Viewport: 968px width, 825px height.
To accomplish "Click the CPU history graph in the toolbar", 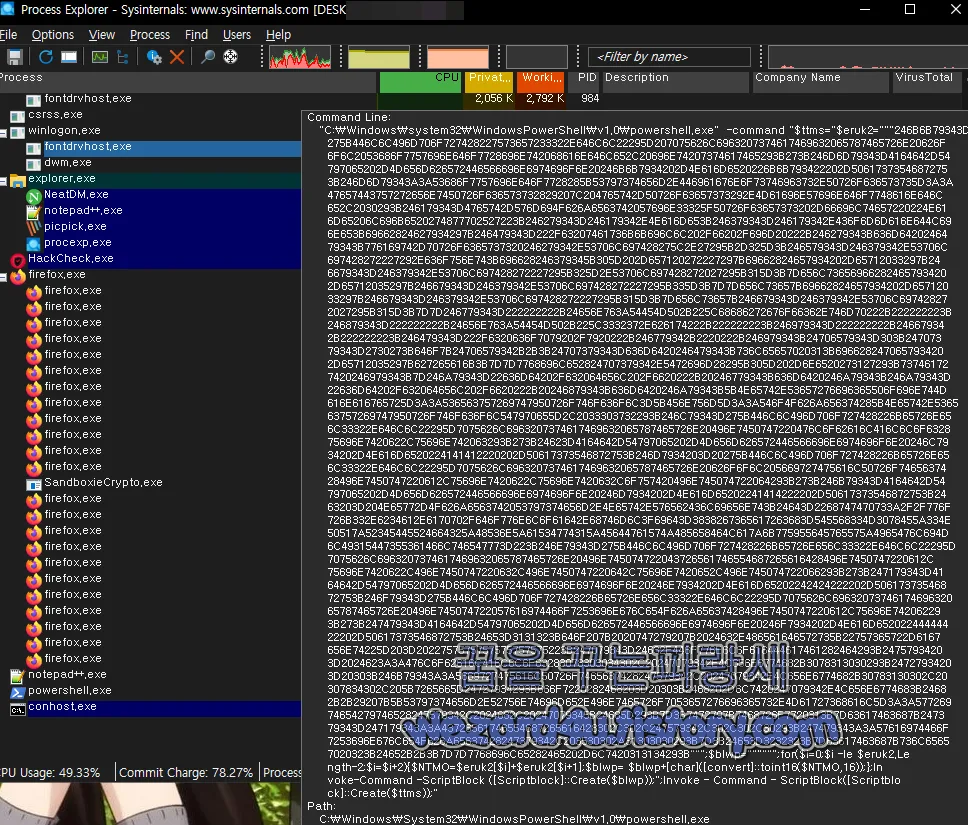I will [300, 56].
